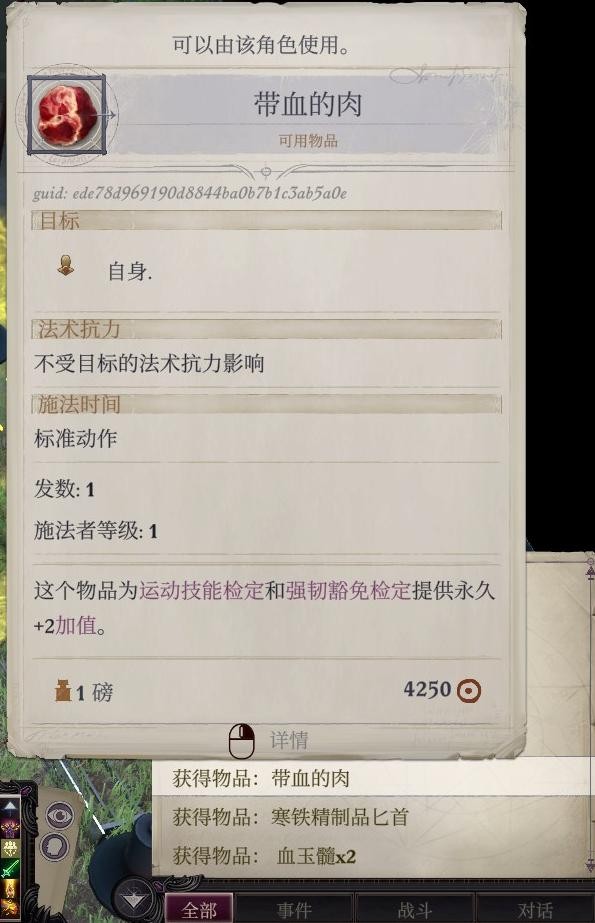Click the weight icon beside 1 磅

[x=63, y=690]
